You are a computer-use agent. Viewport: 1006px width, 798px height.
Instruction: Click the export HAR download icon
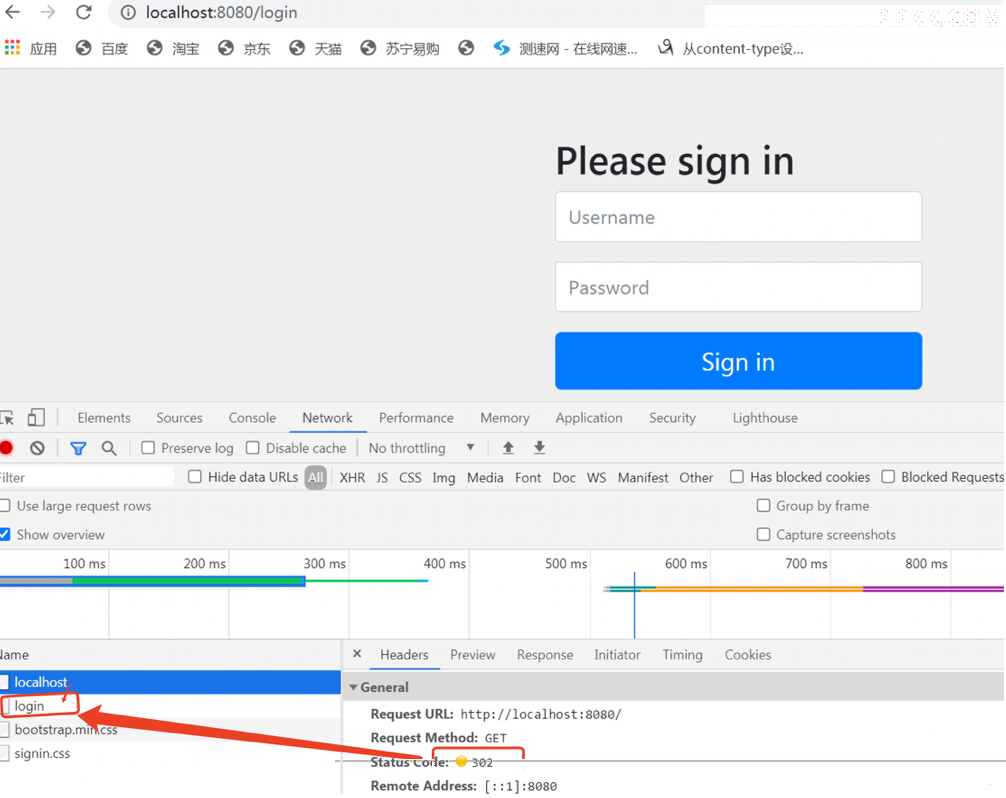(x=540, y=448)
